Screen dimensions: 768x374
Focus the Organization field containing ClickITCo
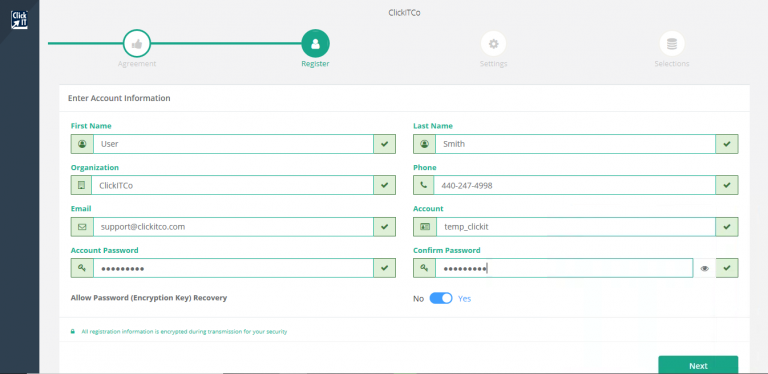pyautogui.click(x=233, y=186)
